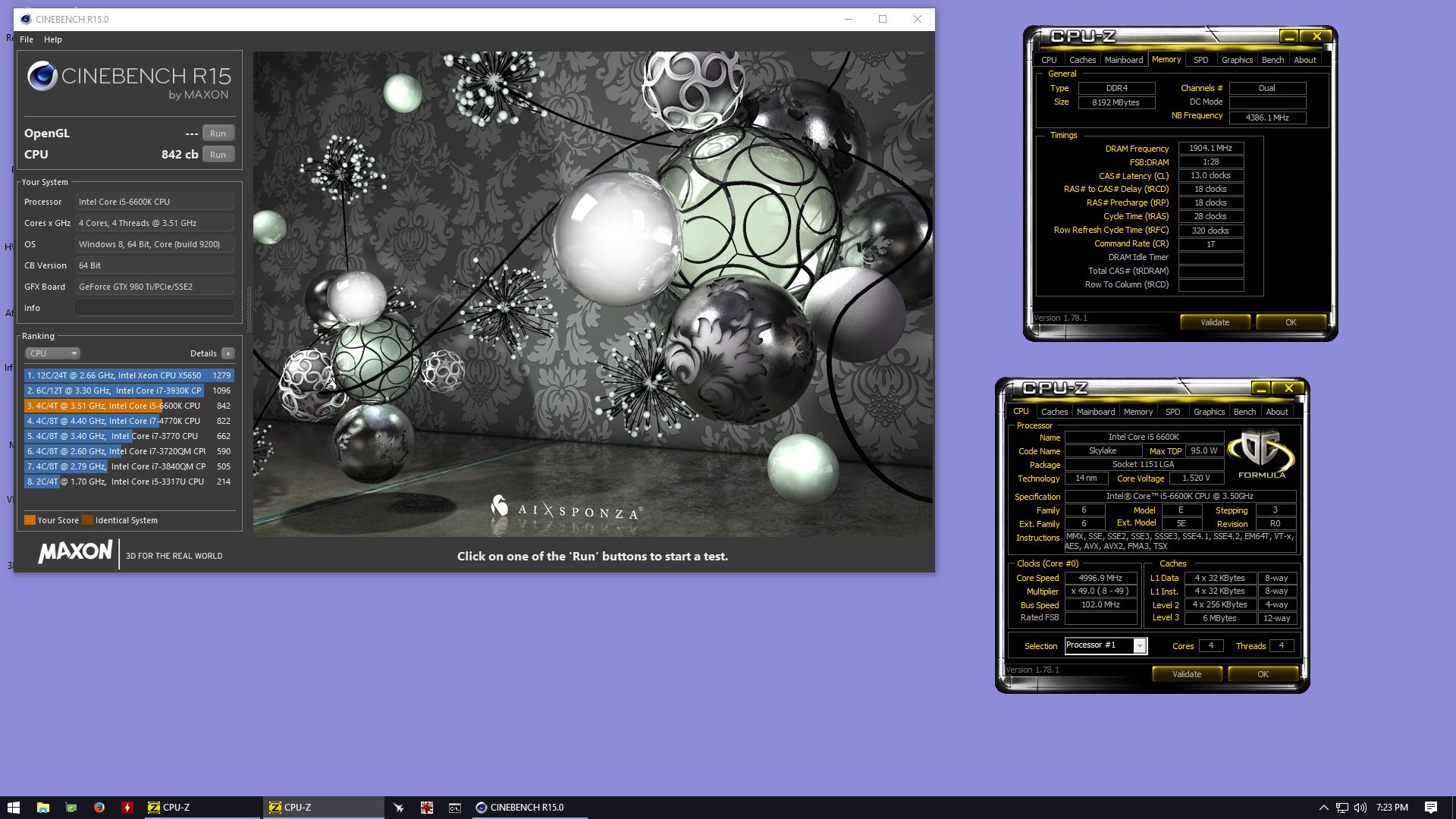Click the DRAM Frequency value 1904.1 MHz
The height and width of the screenshot is (819, 1456).
1210,149
